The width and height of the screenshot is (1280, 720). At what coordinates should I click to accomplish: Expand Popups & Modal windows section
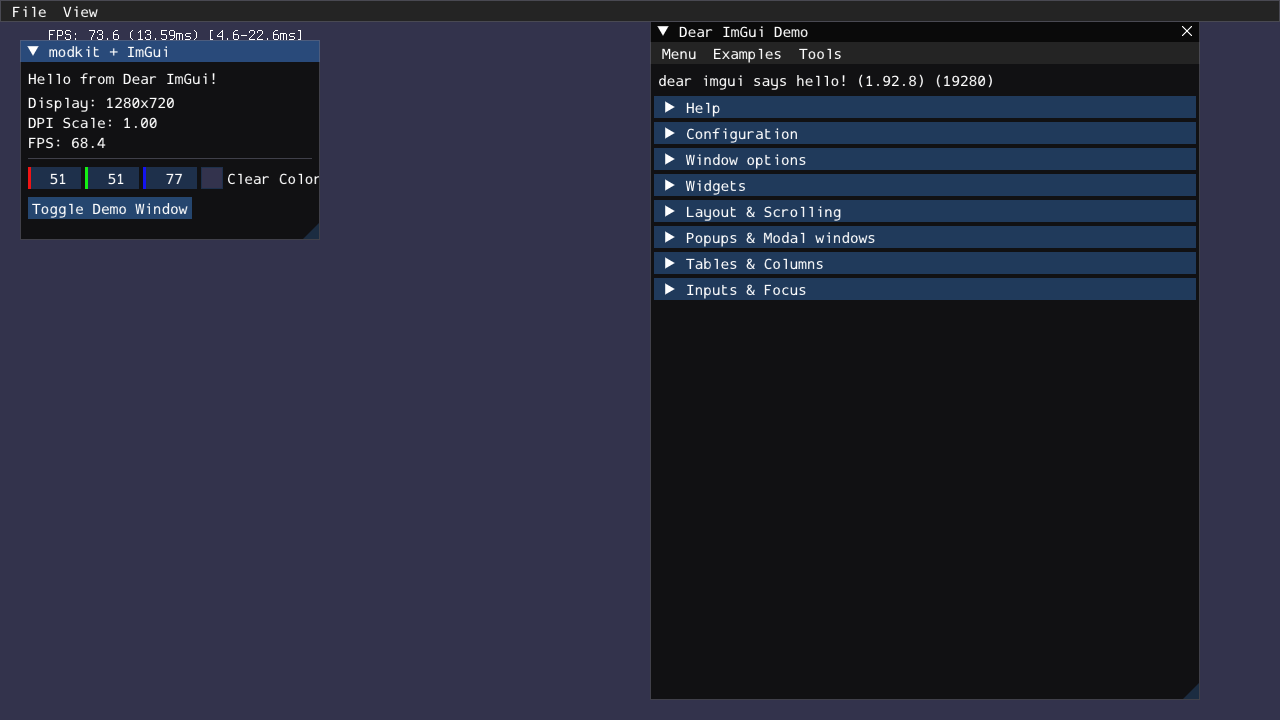(x=925, y=238)
